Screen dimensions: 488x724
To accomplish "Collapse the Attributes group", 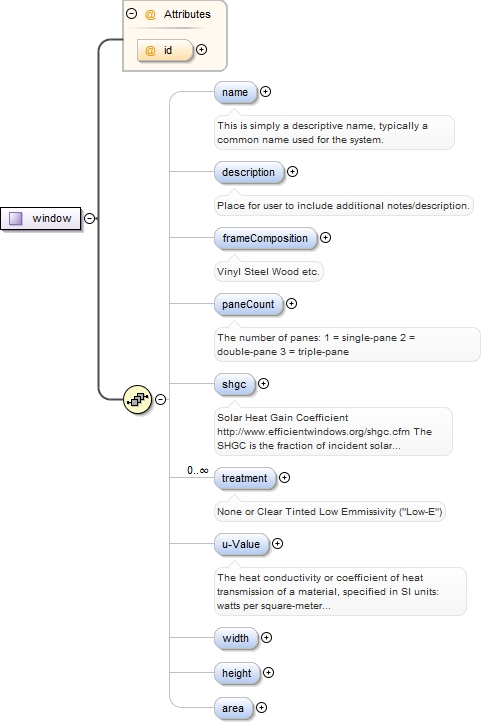I will pyautogui.click(x=132, y=14).
